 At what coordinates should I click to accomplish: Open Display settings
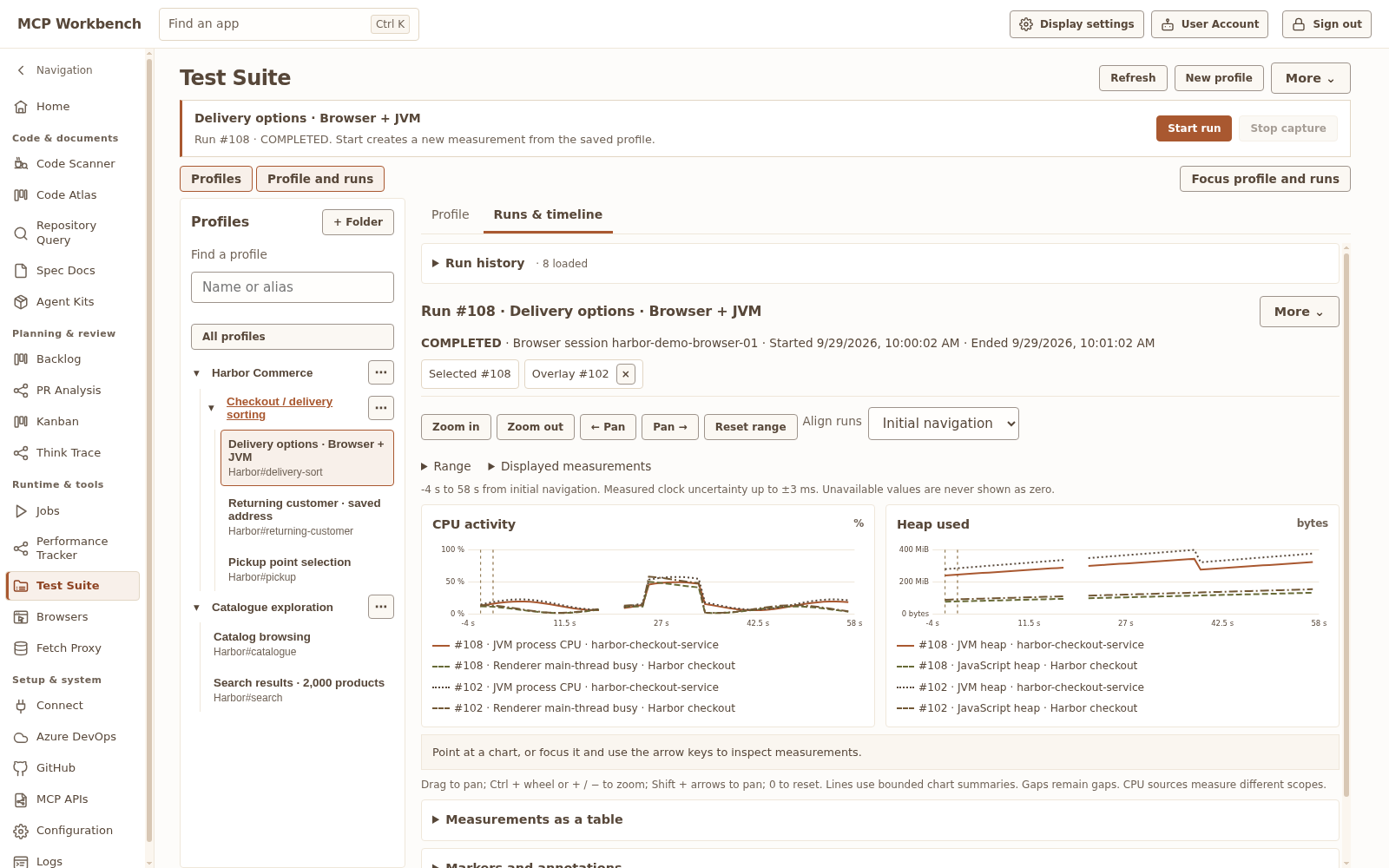point(1076,24)
